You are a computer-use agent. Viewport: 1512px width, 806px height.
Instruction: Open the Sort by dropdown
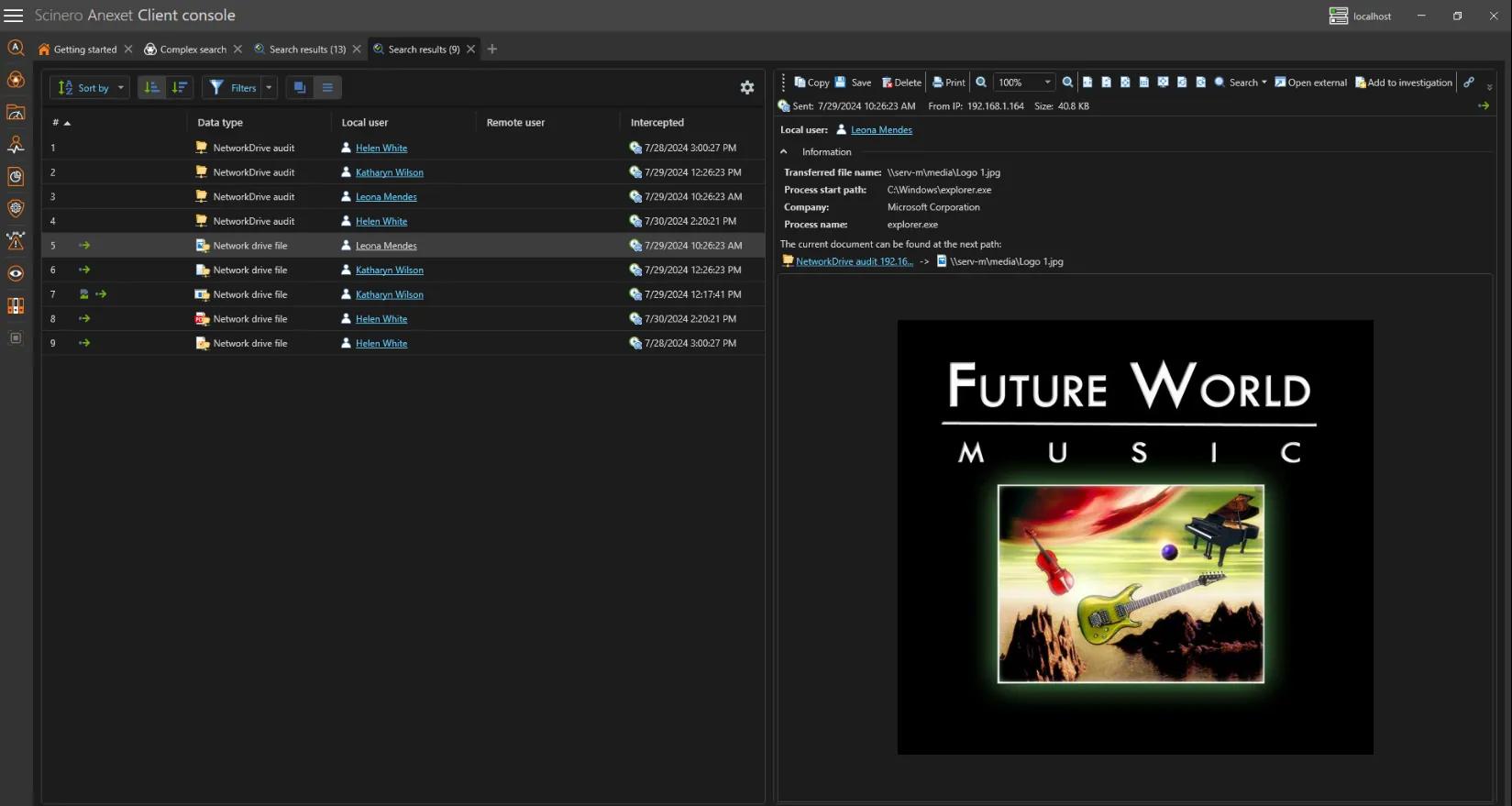(90, 87)
